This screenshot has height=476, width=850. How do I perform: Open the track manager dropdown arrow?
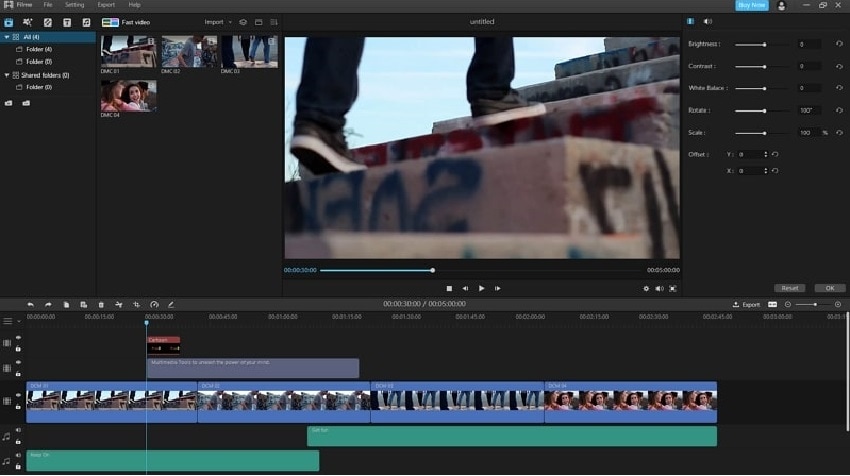(19, 321)
